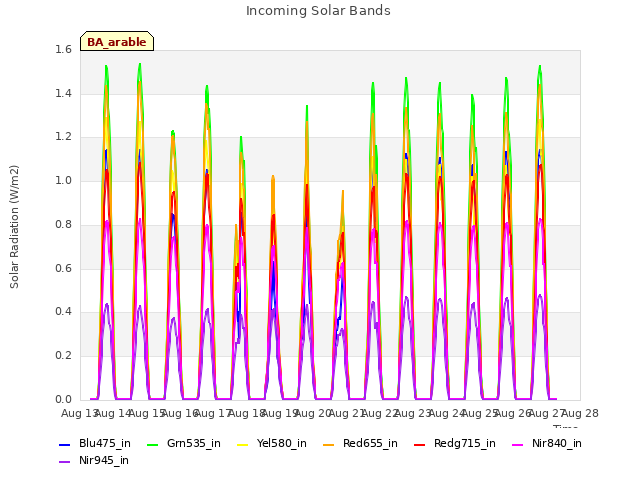This screenshot has width=640, height=480.
Task: Click the Incoming Solar Bands chart title
Action: (x=318, y=11)
